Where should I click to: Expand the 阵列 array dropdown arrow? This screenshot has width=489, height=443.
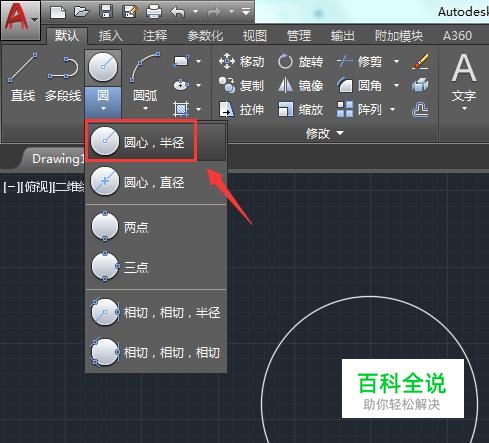tap(393, 109)
